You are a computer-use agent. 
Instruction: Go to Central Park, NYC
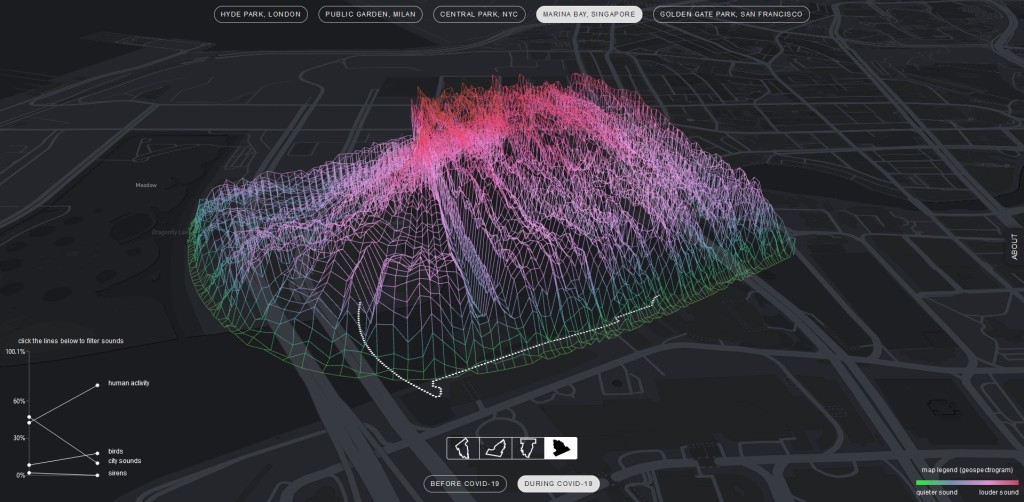(483, 15)
